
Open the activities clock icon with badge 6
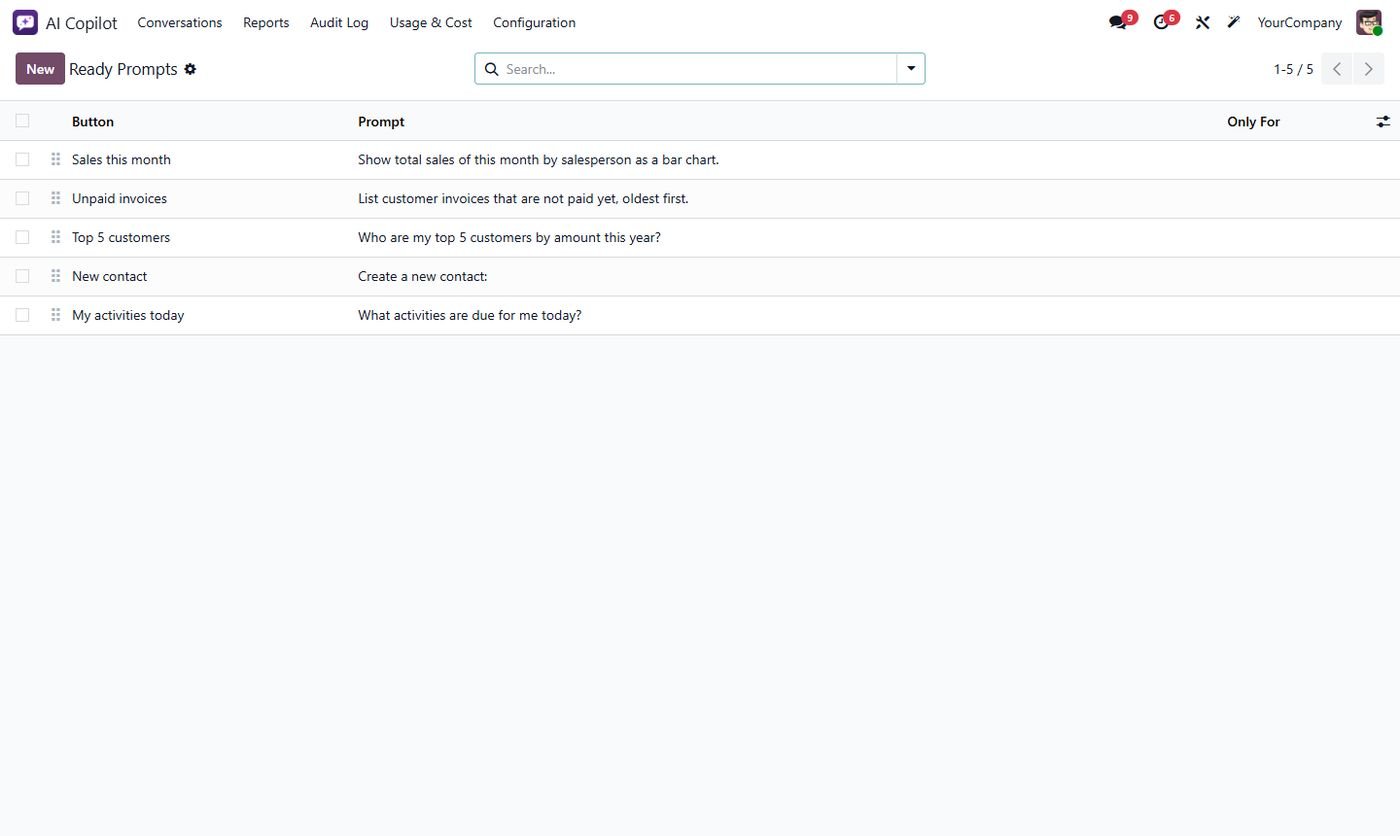pos(1161,22)
